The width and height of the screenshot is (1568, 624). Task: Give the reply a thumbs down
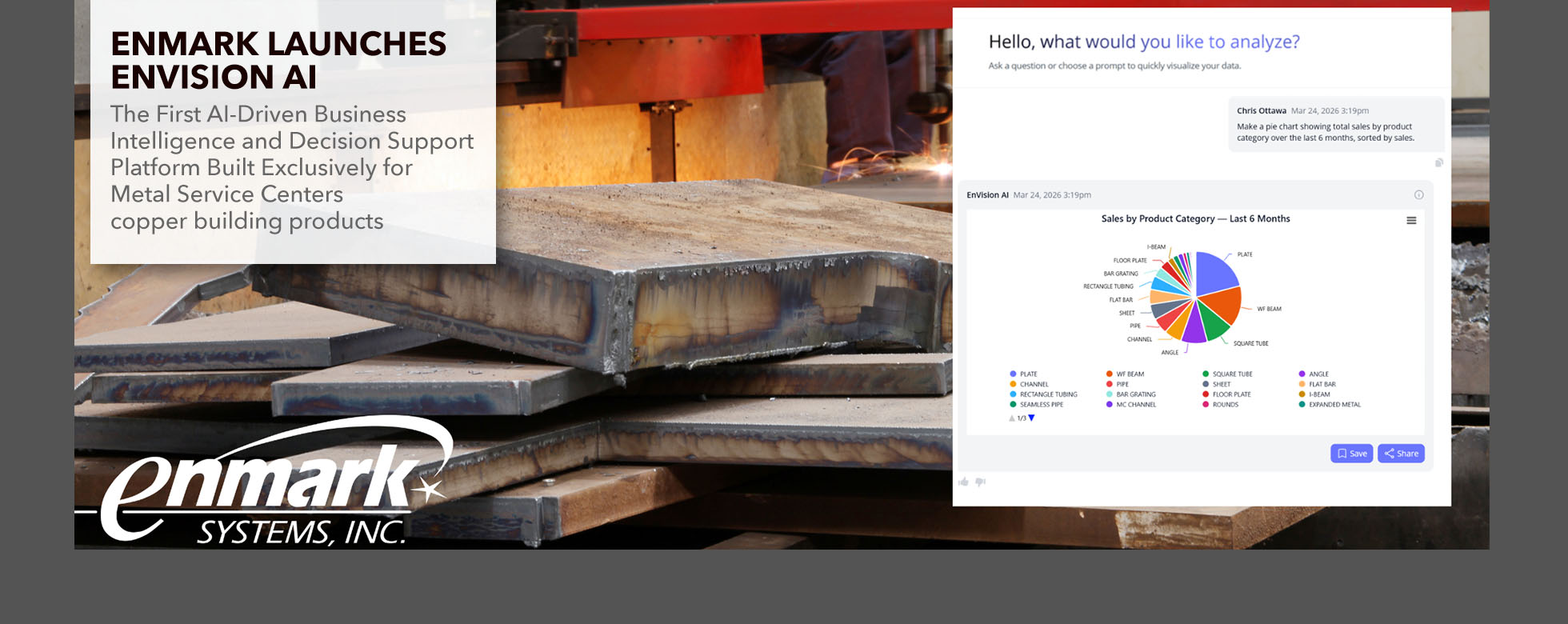point(981,482)
